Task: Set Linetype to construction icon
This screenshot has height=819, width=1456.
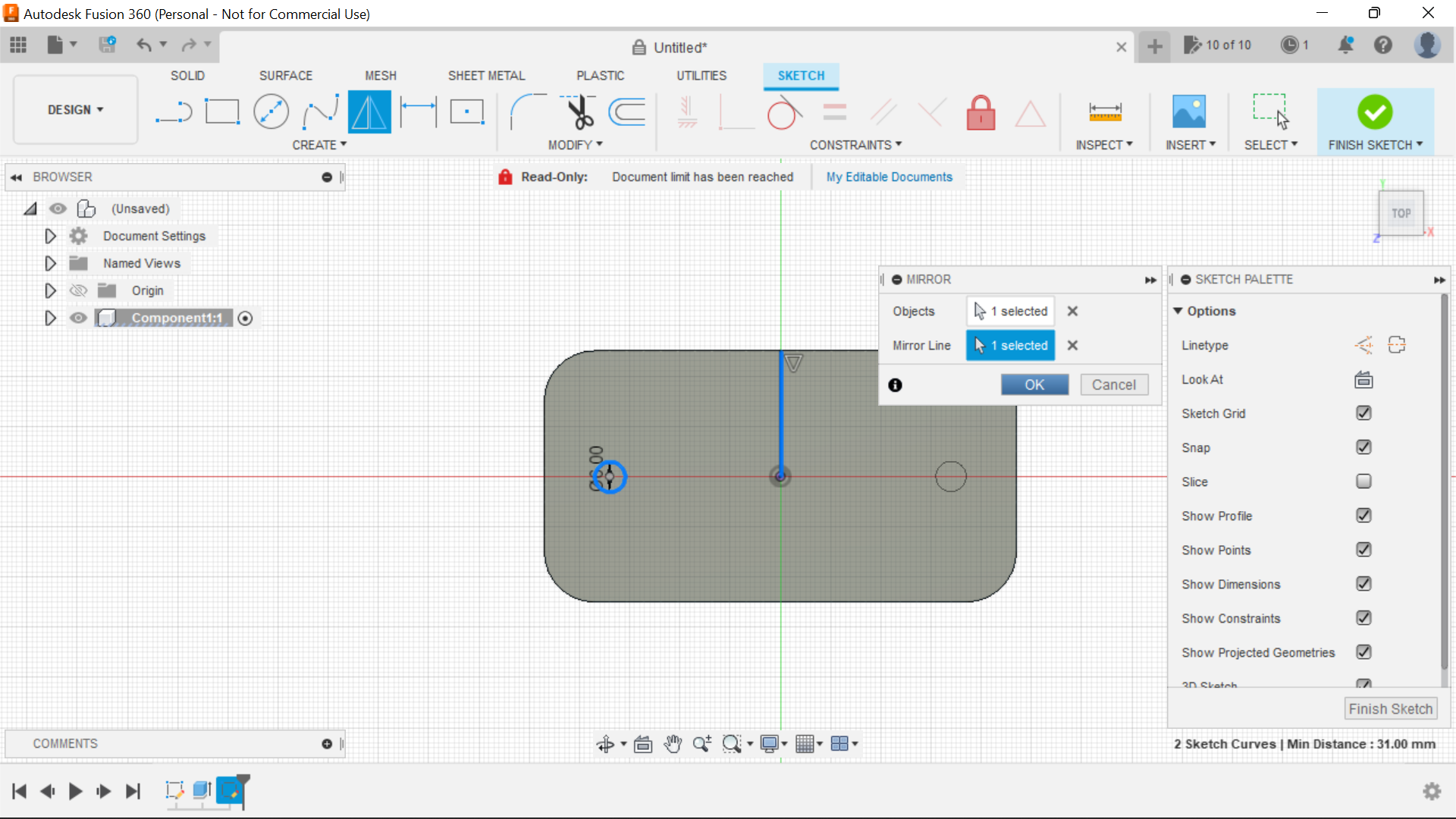Action: (x=1363, y=345)
